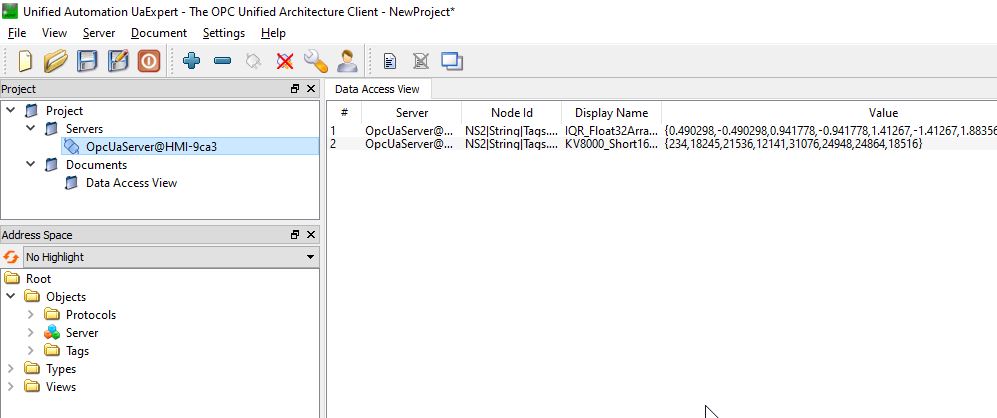Click the value starting with {0.490298

830,130
